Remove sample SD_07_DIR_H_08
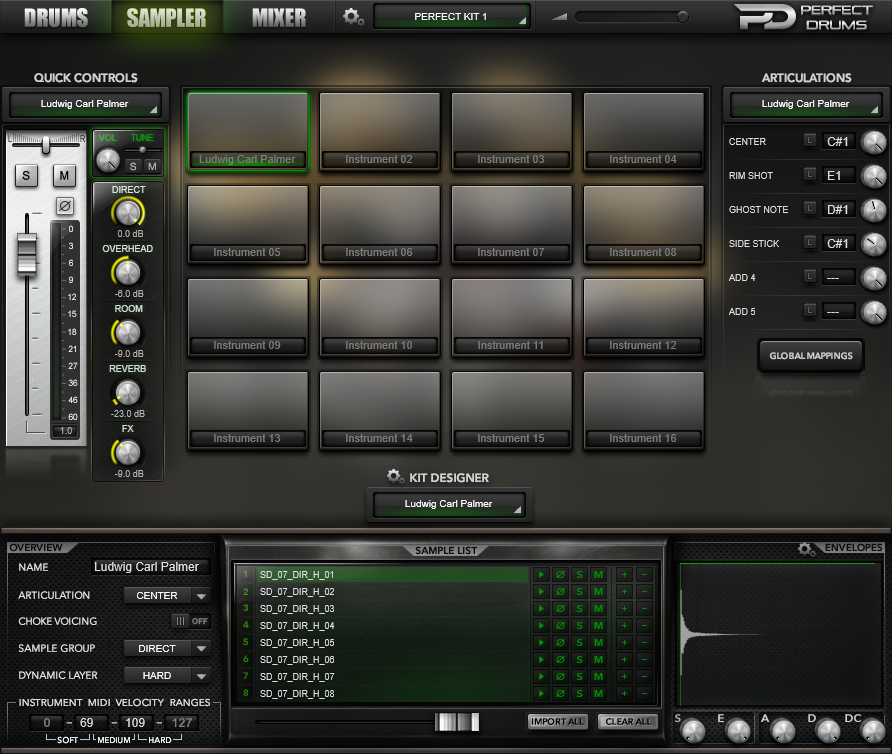 [x=645, y=694]
